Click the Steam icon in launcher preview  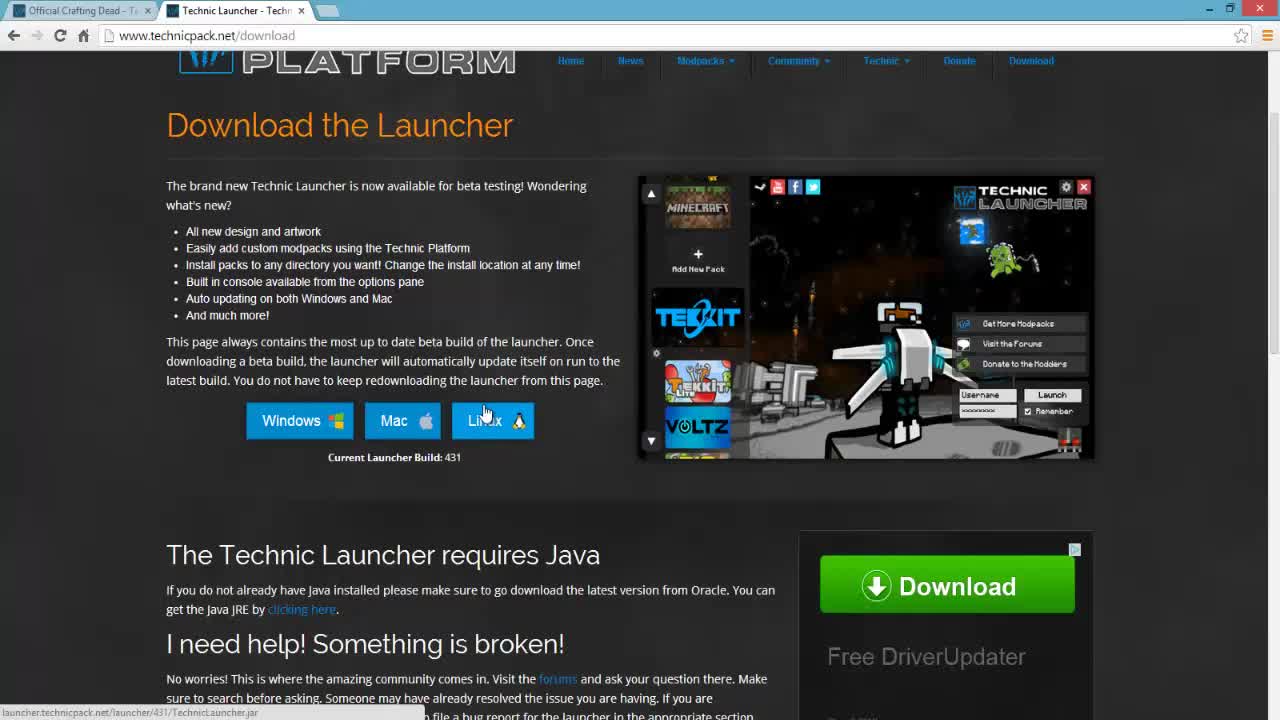(x=760, y=187)
